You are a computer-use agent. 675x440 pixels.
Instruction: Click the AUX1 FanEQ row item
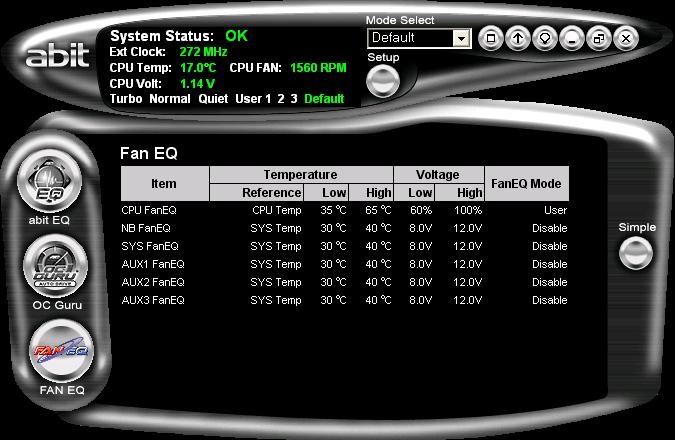pos(153,264)
